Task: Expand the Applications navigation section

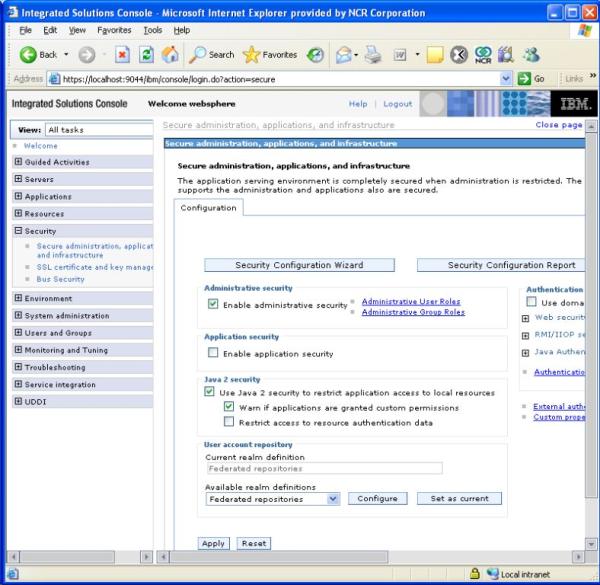Action: click(18, 196)
